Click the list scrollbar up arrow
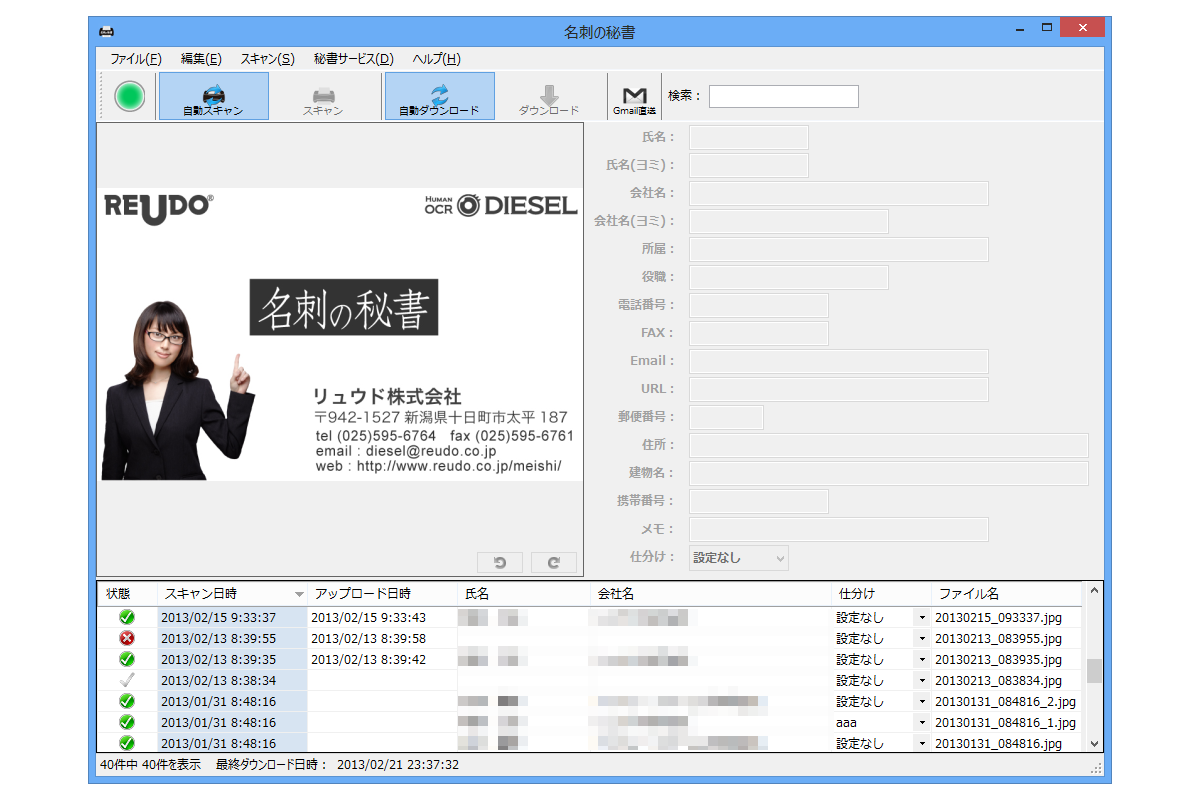 (1094, 591)
